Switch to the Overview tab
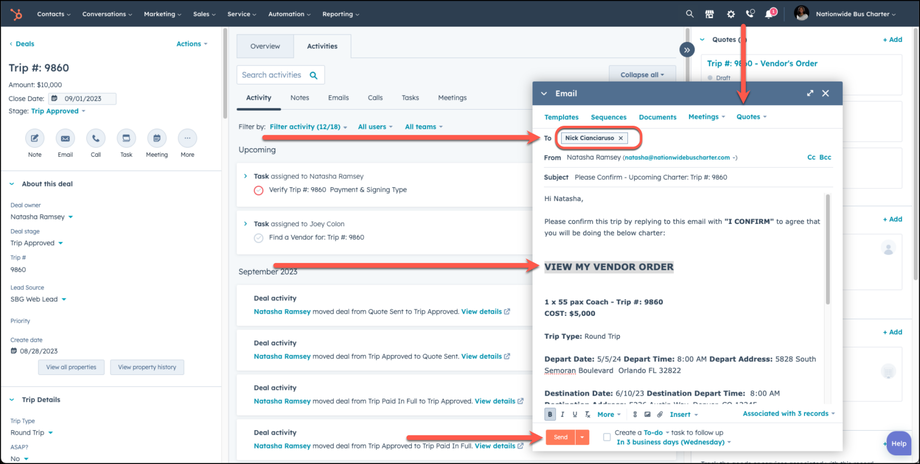Screen dimensions: 920x464 [x=265, y=46]
